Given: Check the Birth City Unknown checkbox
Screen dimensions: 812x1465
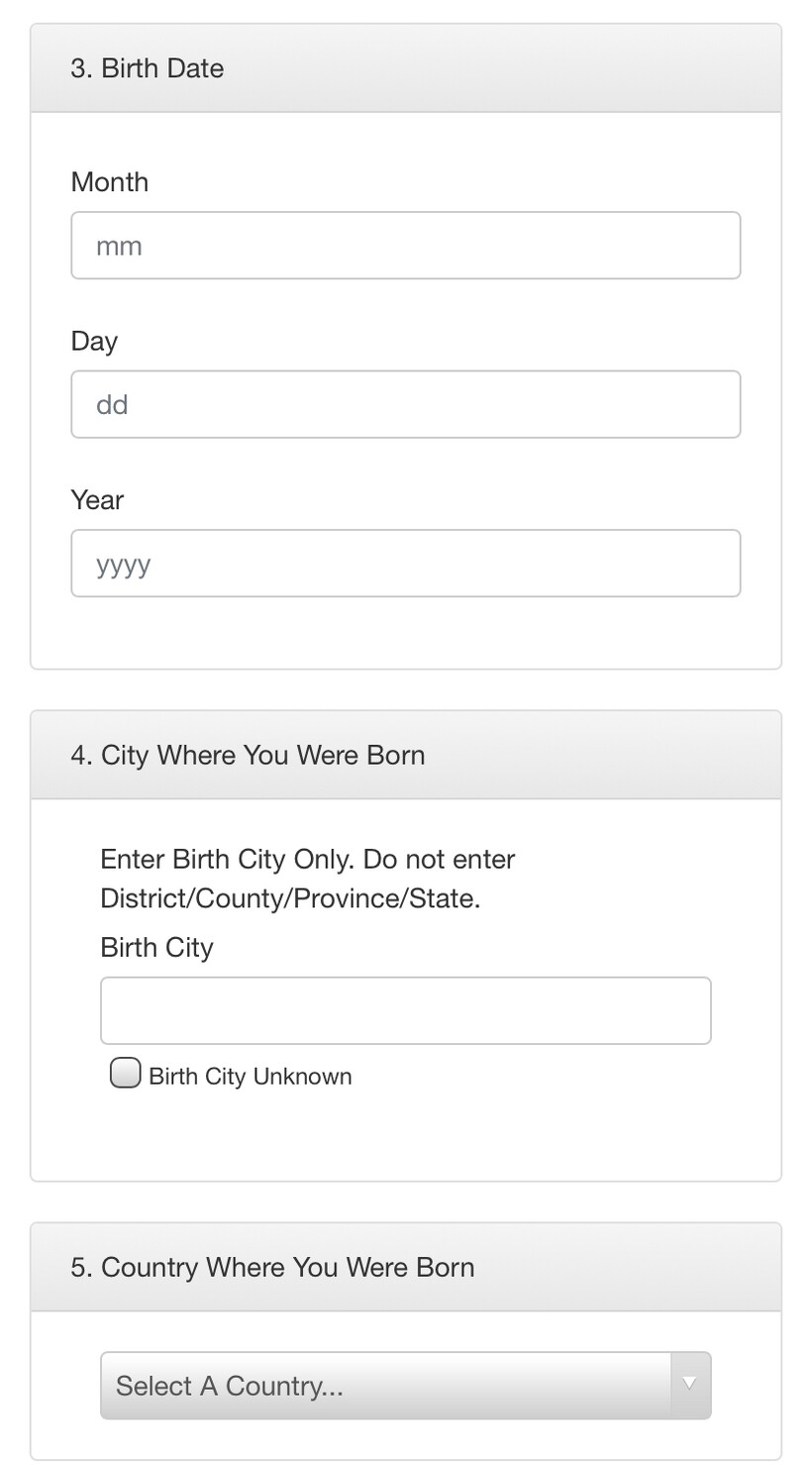Looking at the screenshot, I should click(x=125, y=1074).
